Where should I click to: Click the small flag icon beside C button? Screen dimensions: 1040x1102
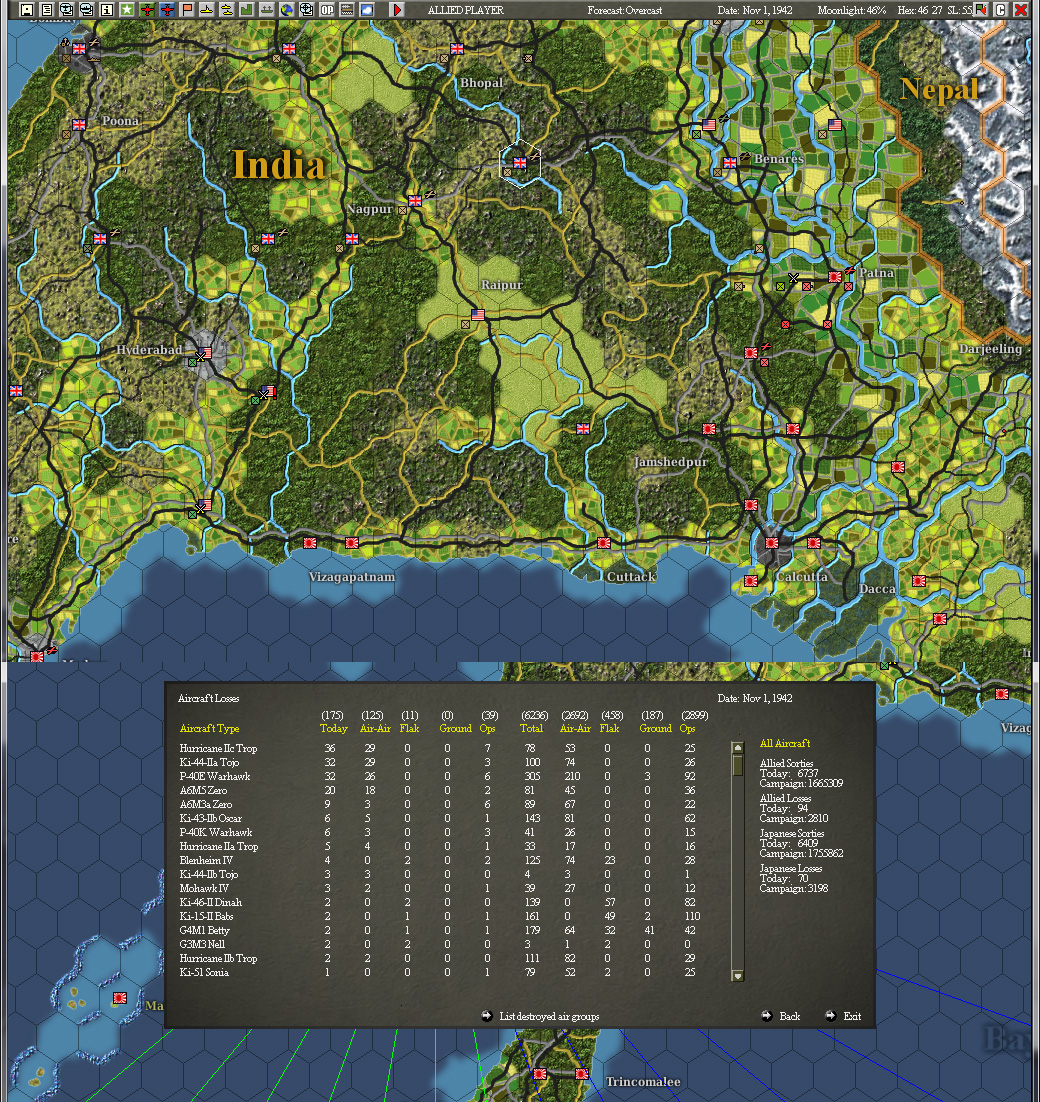pos(981,10)
